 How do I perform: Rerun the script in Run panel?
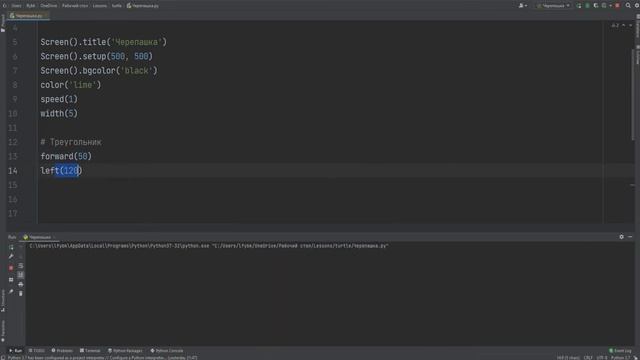coord(11,247)
